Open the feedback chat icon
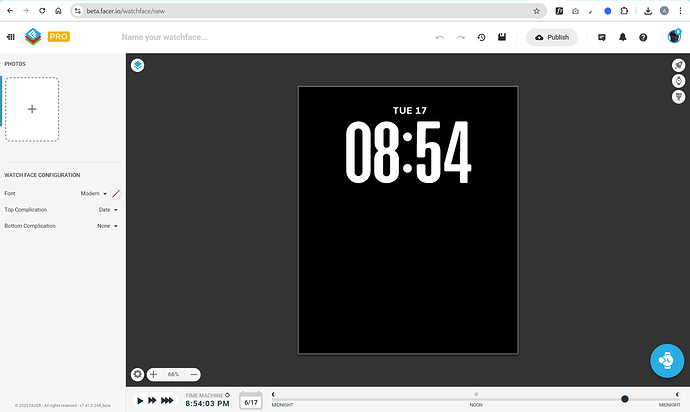 click(602, 37)
